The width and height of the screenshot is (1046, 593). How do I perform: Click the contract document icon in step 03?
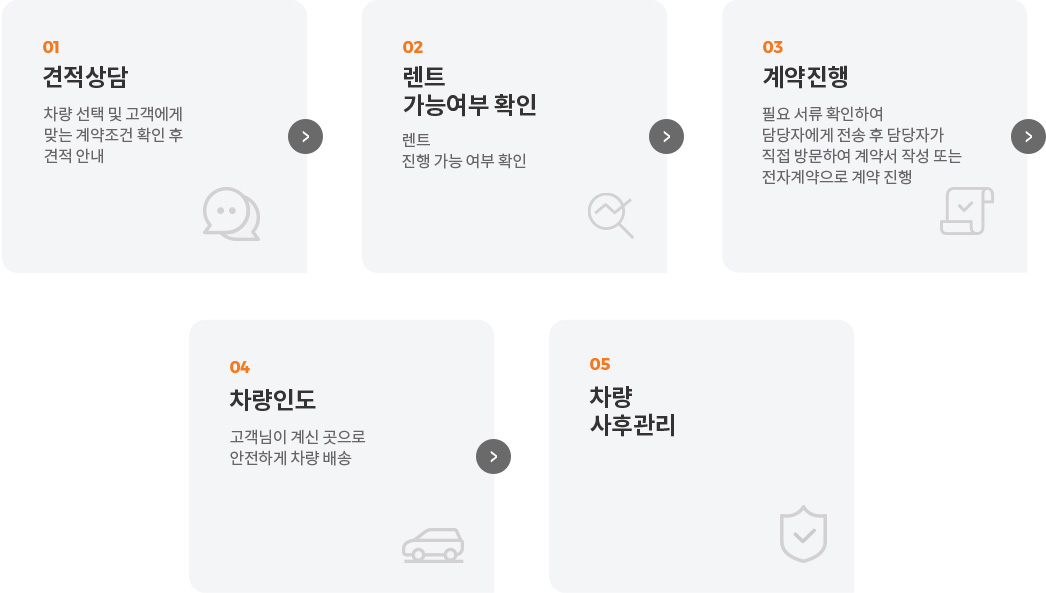[x=967, y=211]
